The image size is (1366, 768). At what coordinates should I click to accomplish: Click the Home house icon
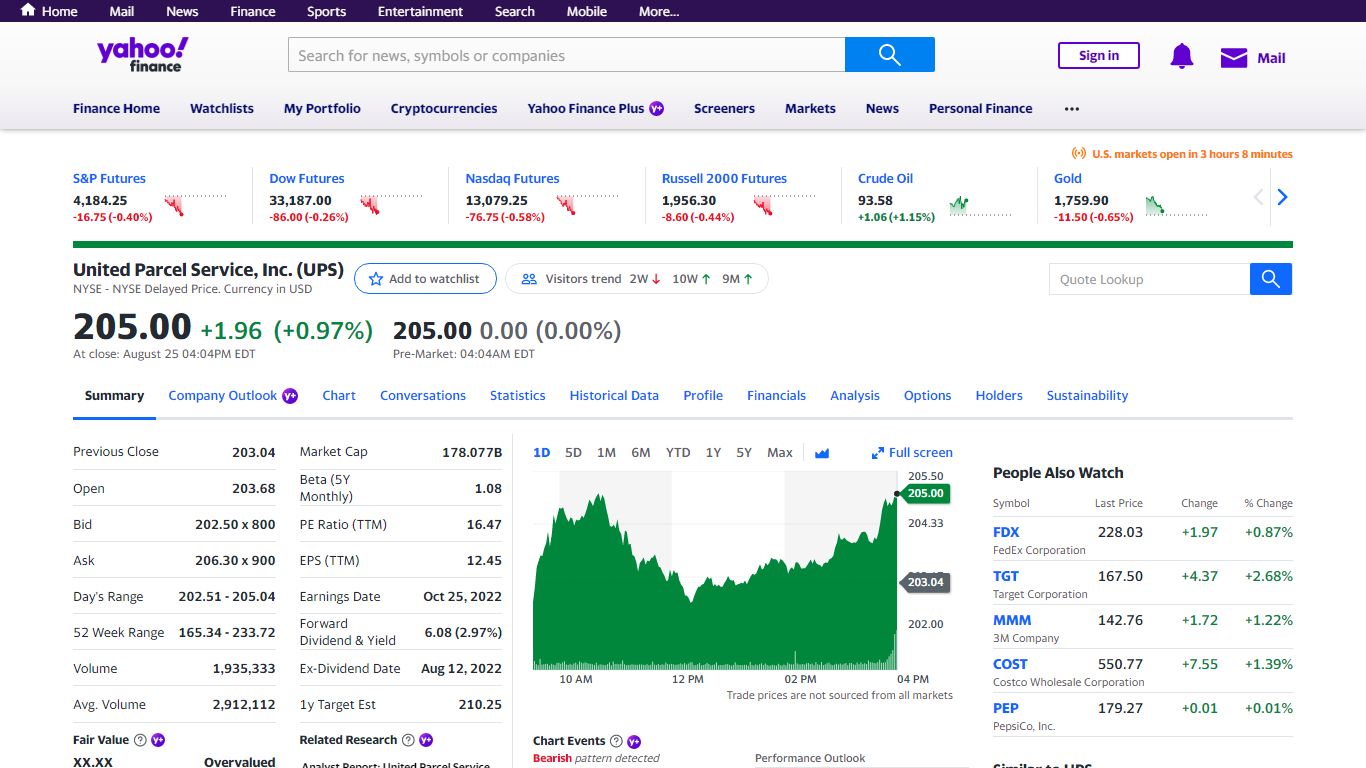point(28,11)
